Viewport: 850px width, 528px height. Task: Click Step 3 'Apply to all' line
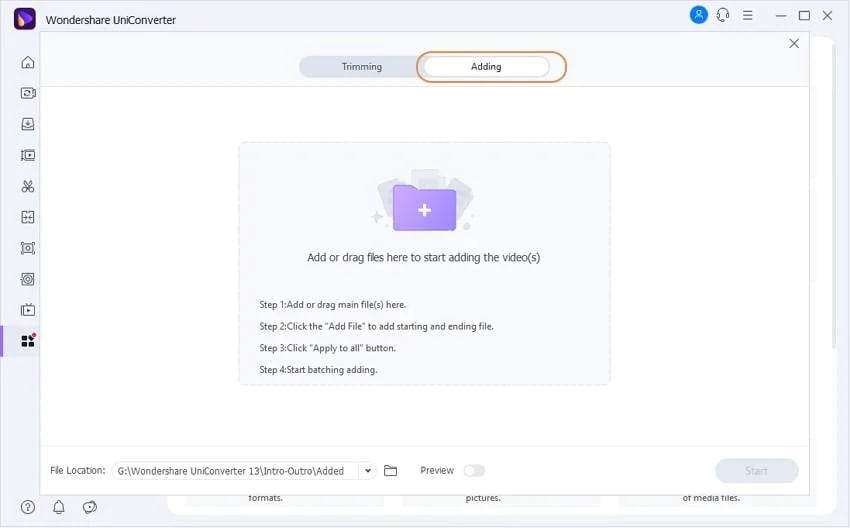point(327,348)
